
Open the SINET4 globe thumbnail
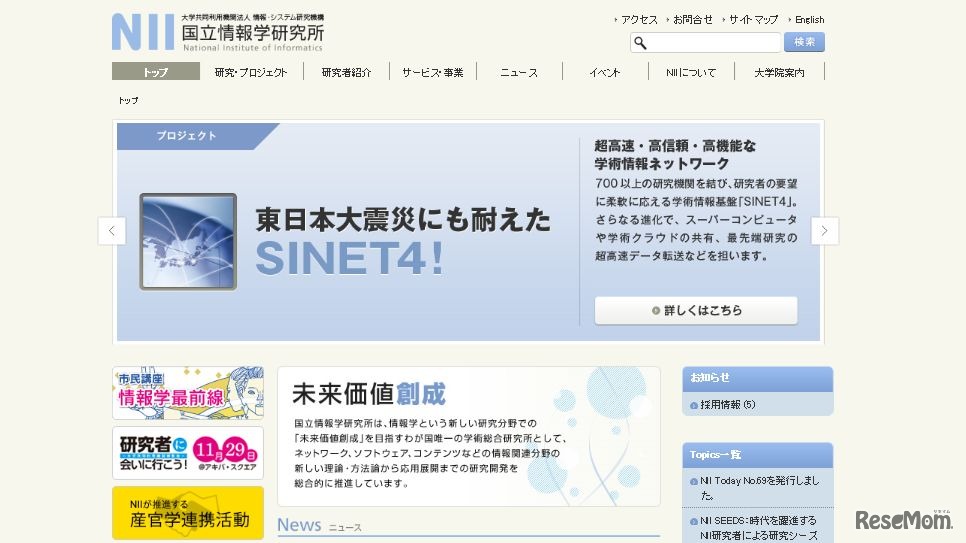click(188, 242)
